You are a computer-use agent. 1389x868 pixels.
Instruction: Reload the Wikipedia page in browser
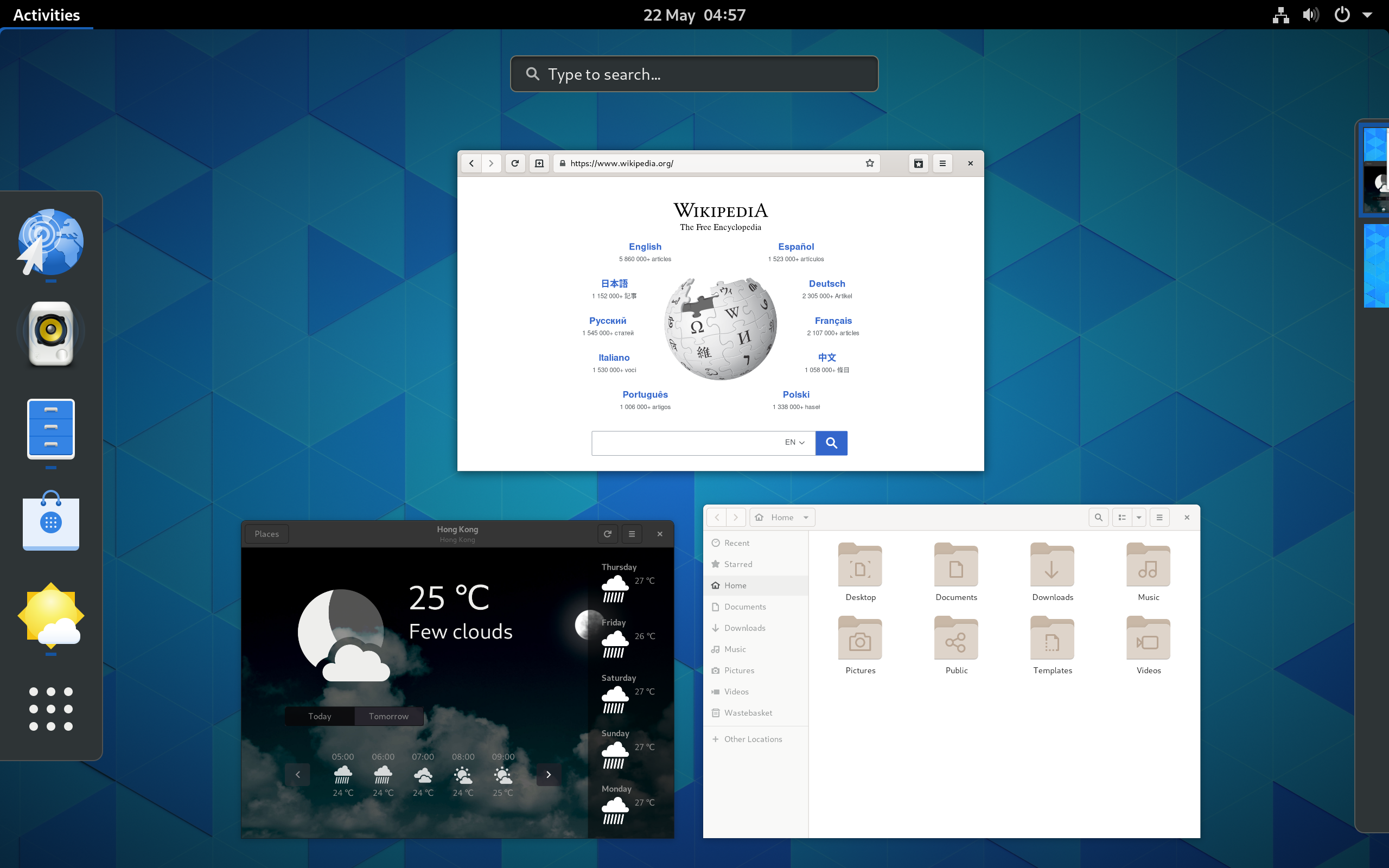[x=515, y=164]
